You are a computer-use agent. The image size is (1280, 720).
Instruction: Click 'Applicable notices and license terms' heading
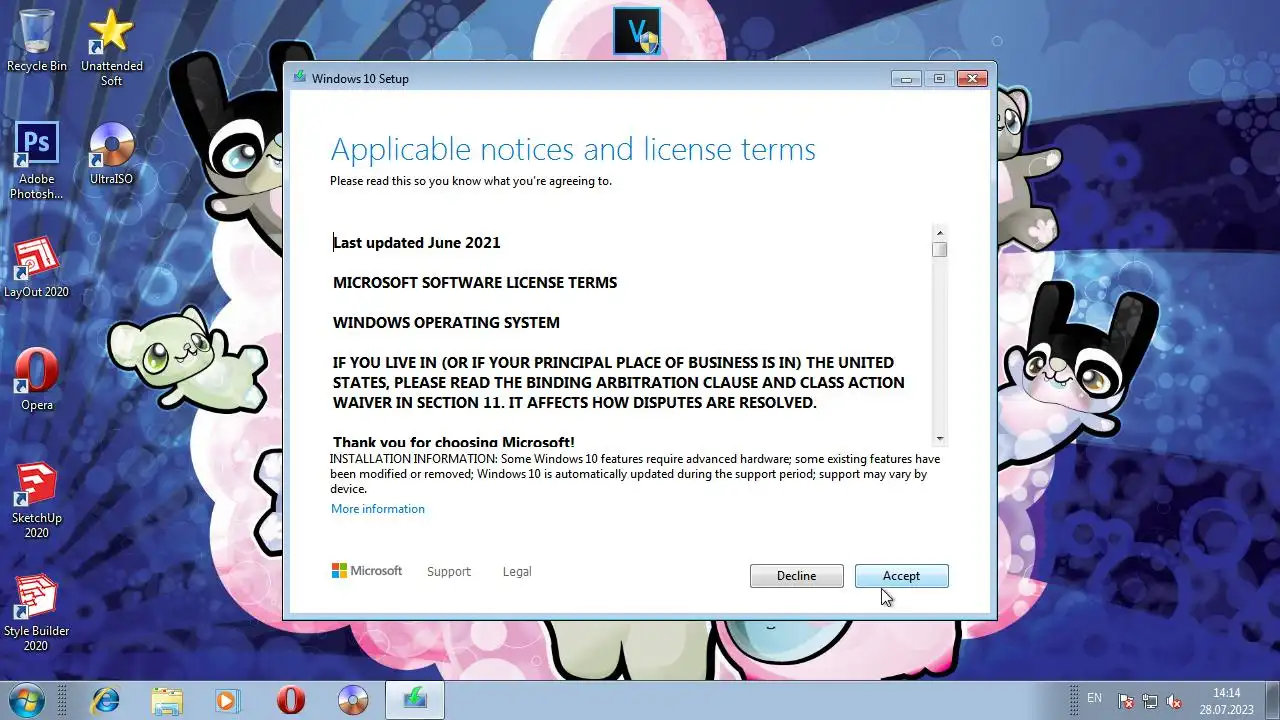[573, 150]
